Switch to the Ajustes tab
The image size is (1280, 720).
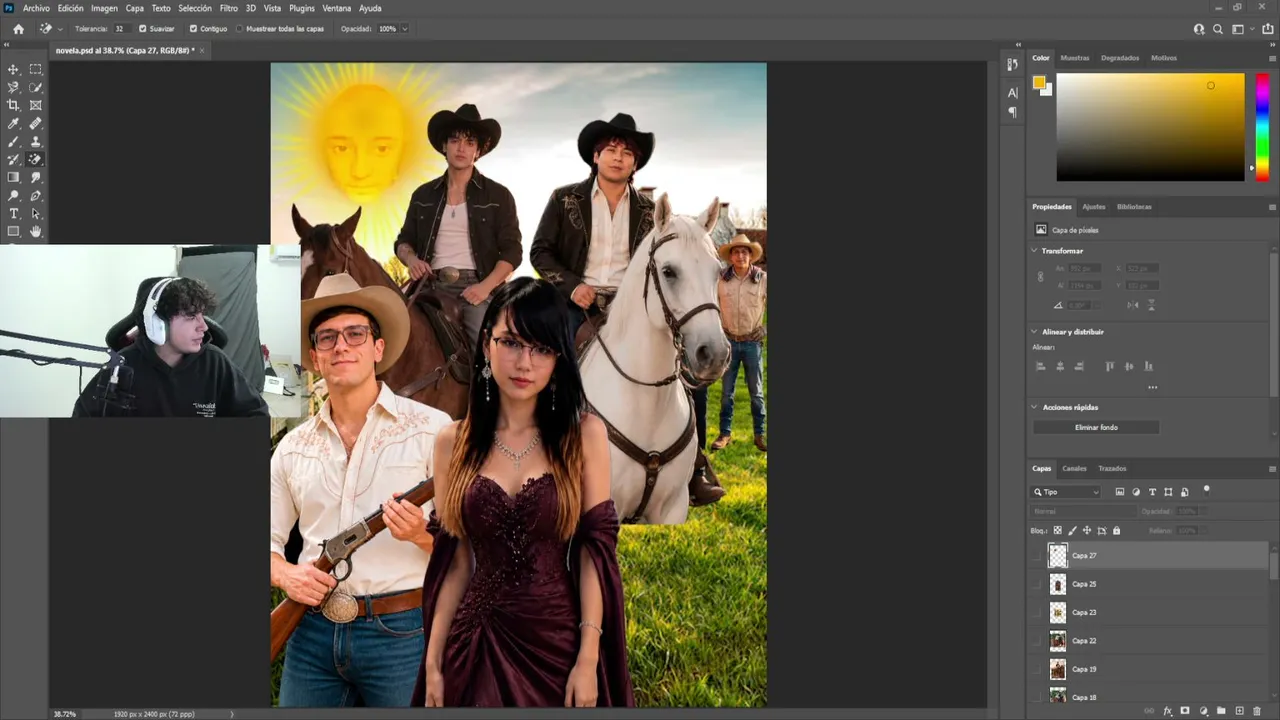point(1094,207)
